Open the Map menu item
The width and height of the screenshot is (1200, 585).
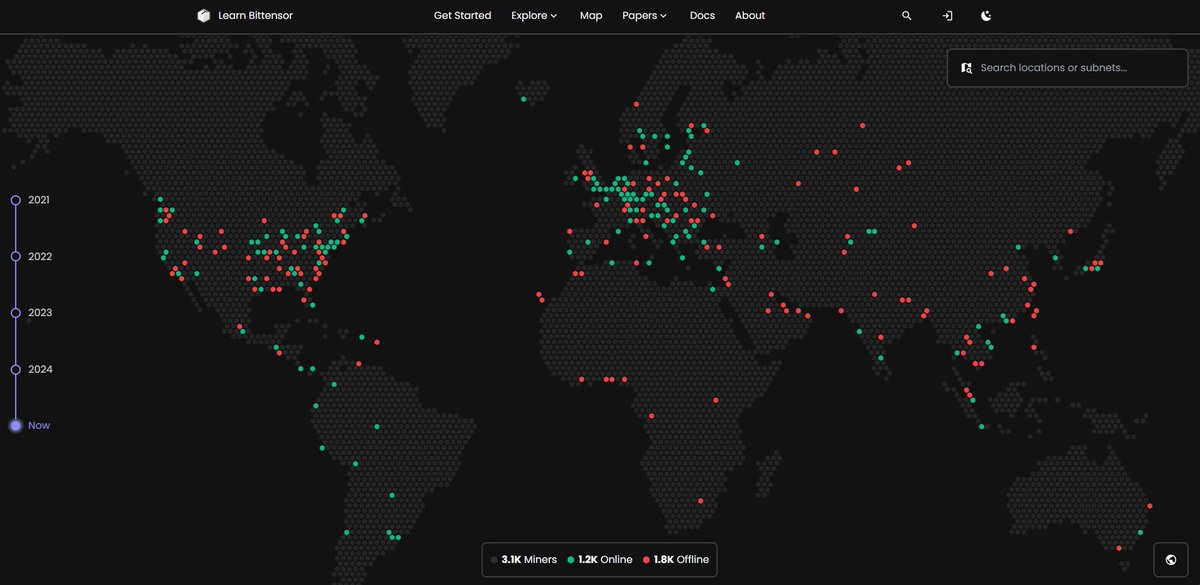pos(591,15)
